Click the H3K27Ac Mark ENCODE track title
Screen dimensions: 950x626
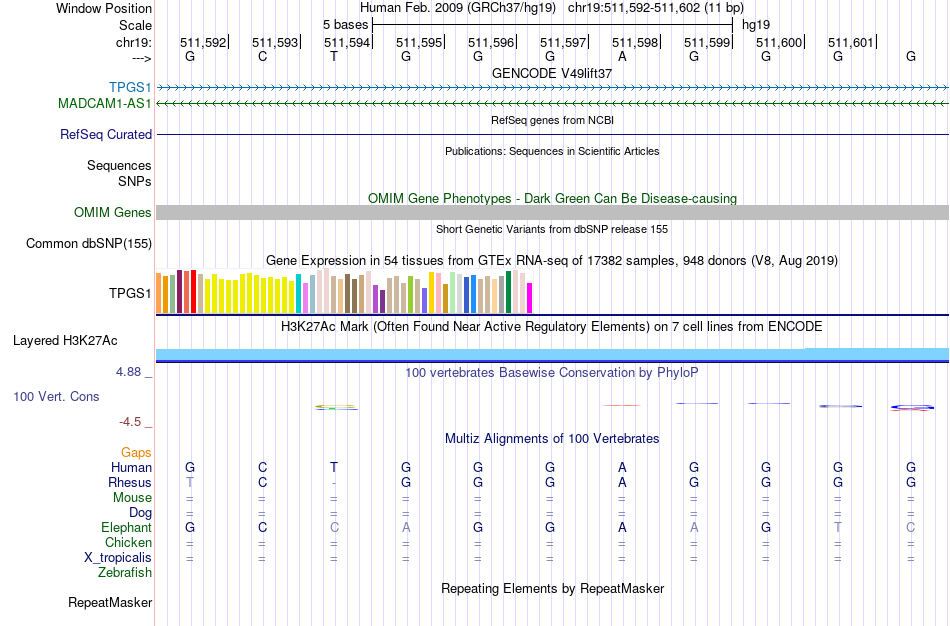click(x=552, y=327)
